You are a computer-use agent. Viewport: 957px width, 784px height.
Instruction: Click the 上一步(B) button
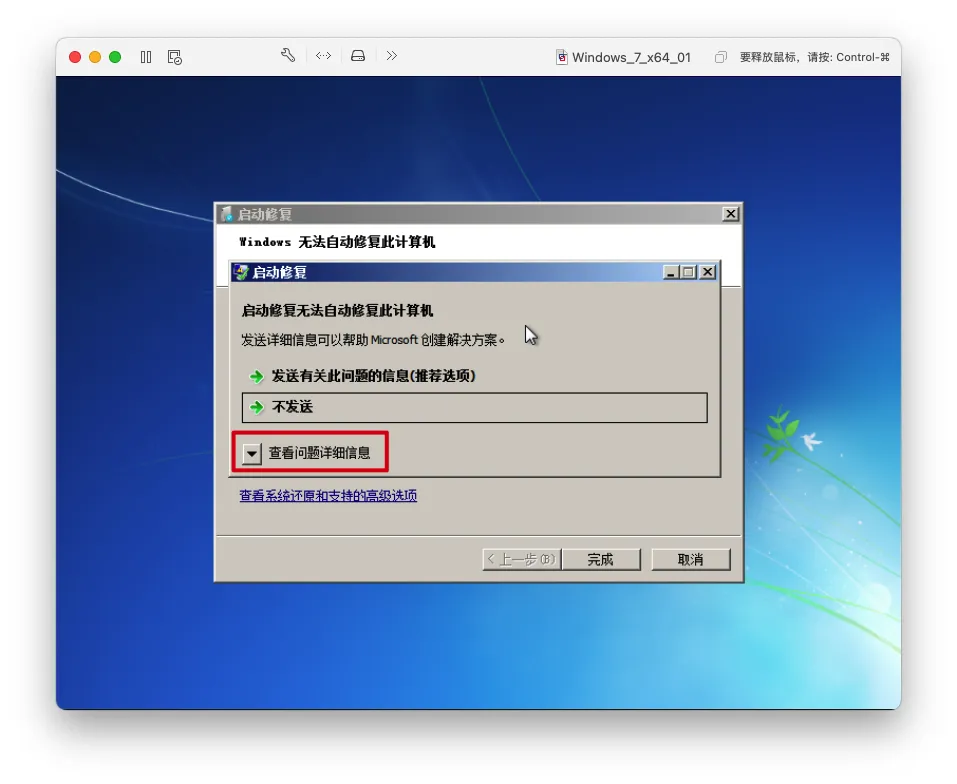click(x=521, y=559)
